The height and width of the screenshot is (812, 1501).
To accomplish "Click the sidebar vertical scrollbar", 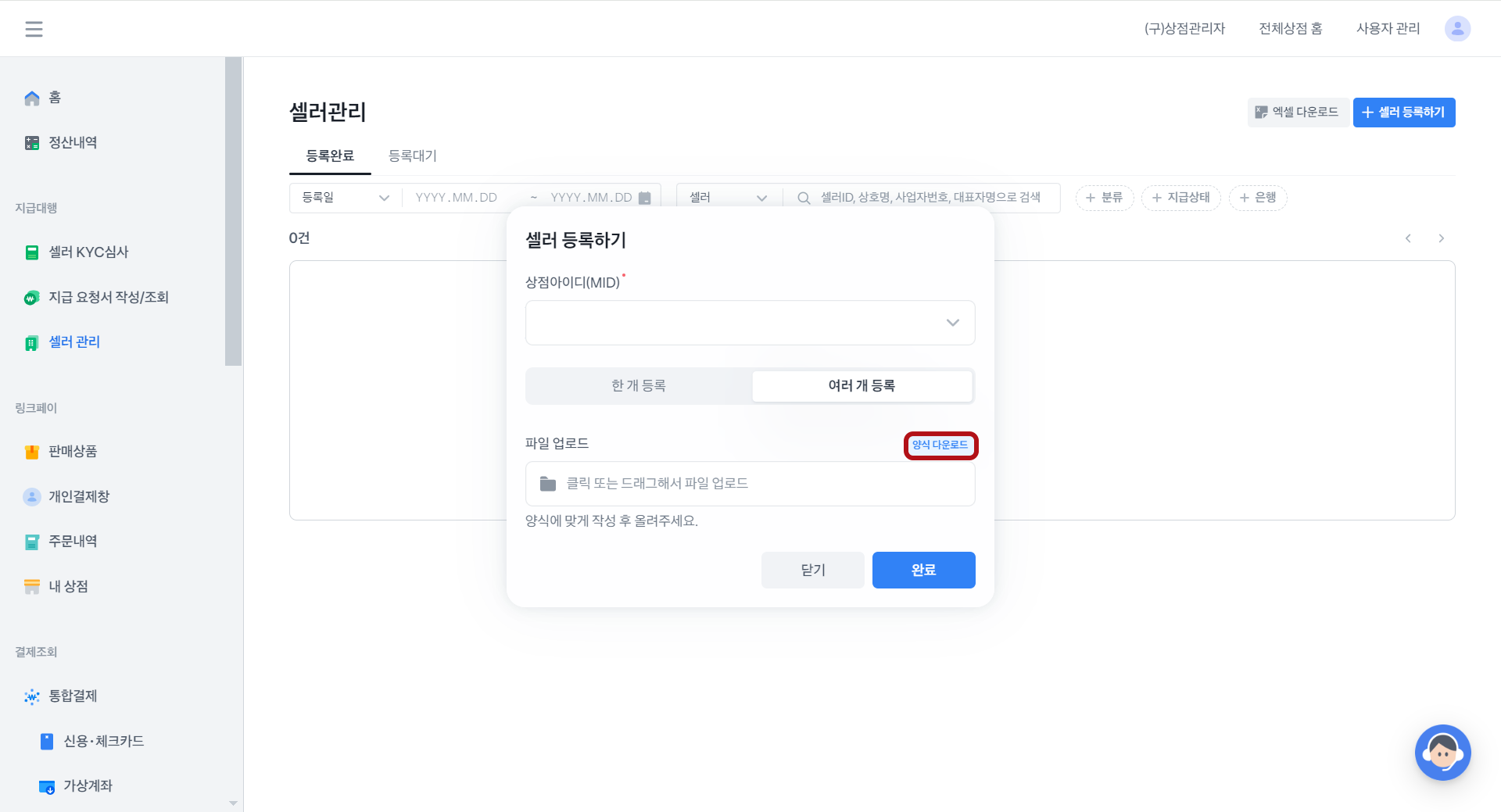I will point(233,211).
